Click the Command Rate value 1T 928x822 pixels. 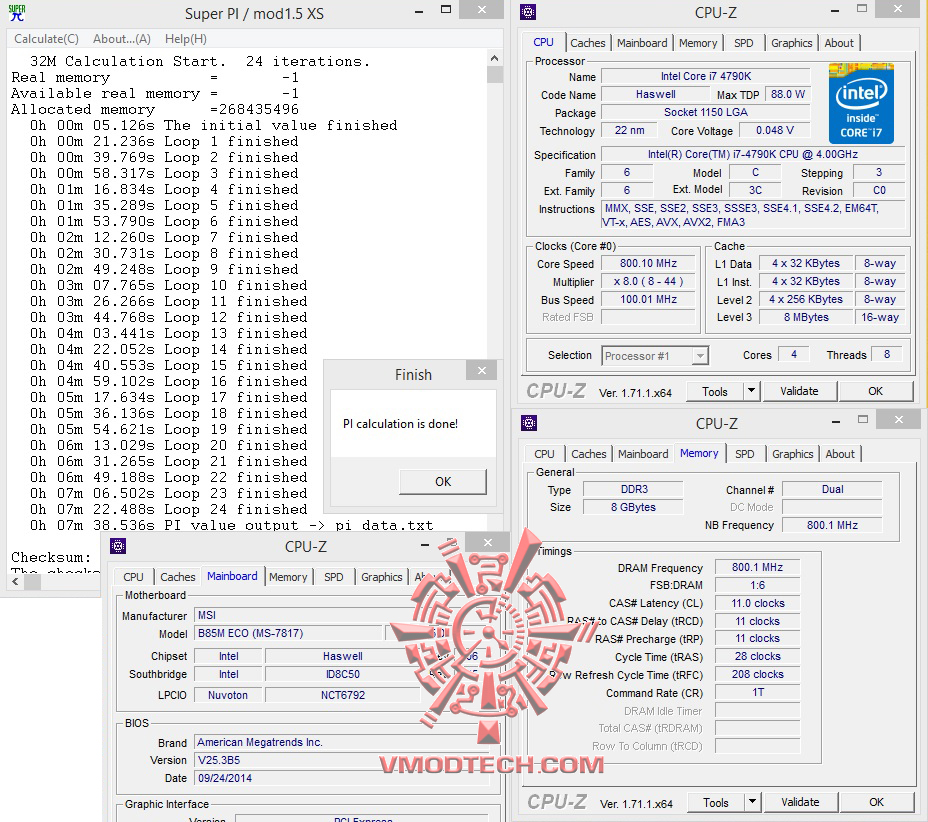point(757,692)
